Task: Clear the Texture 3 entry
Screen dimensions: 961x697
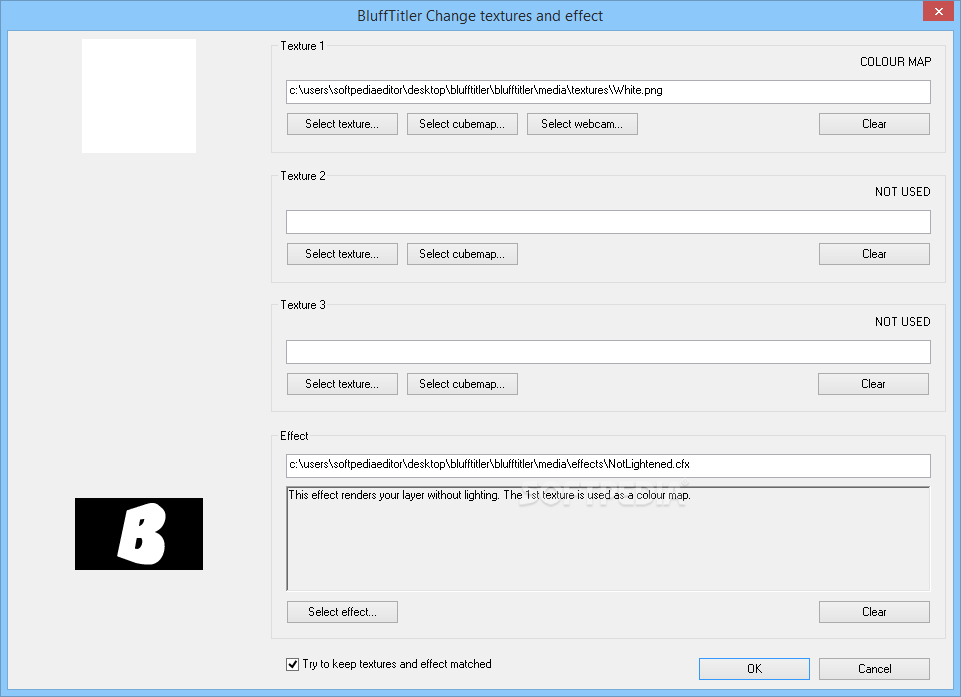Action: click(x=873, y=384)
